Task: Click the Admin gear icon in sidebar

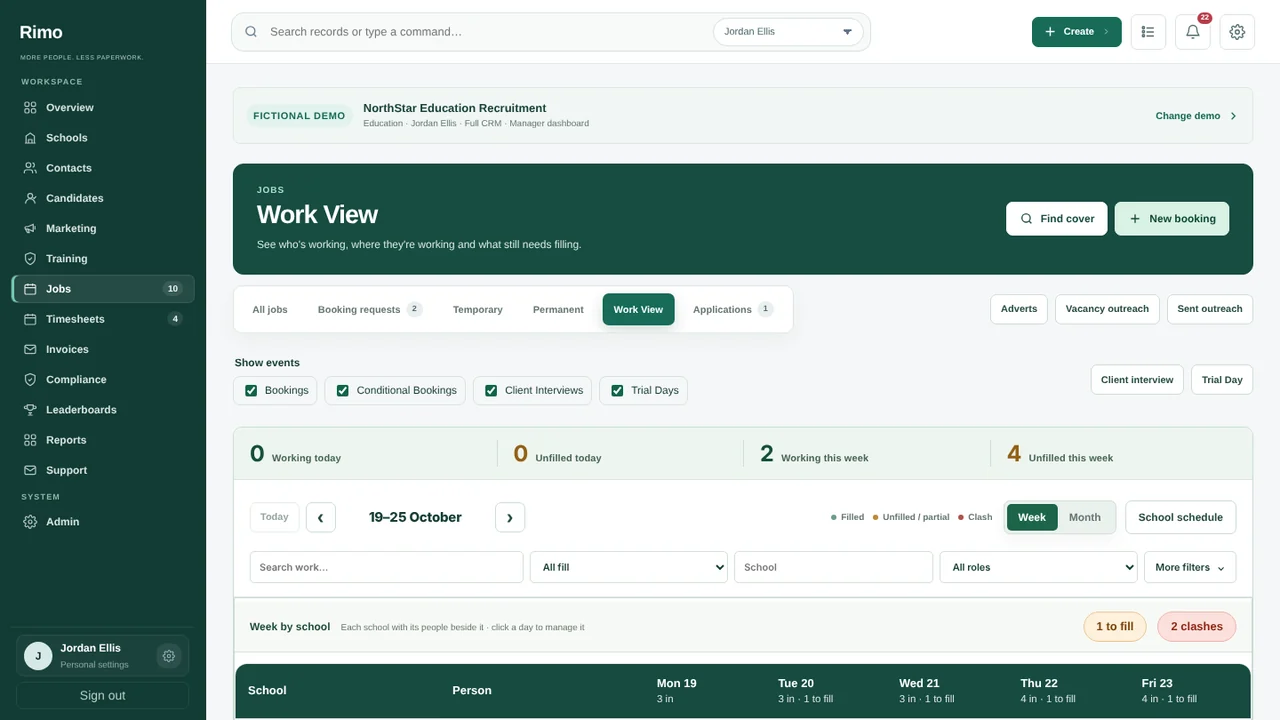Action: (30, 522)
